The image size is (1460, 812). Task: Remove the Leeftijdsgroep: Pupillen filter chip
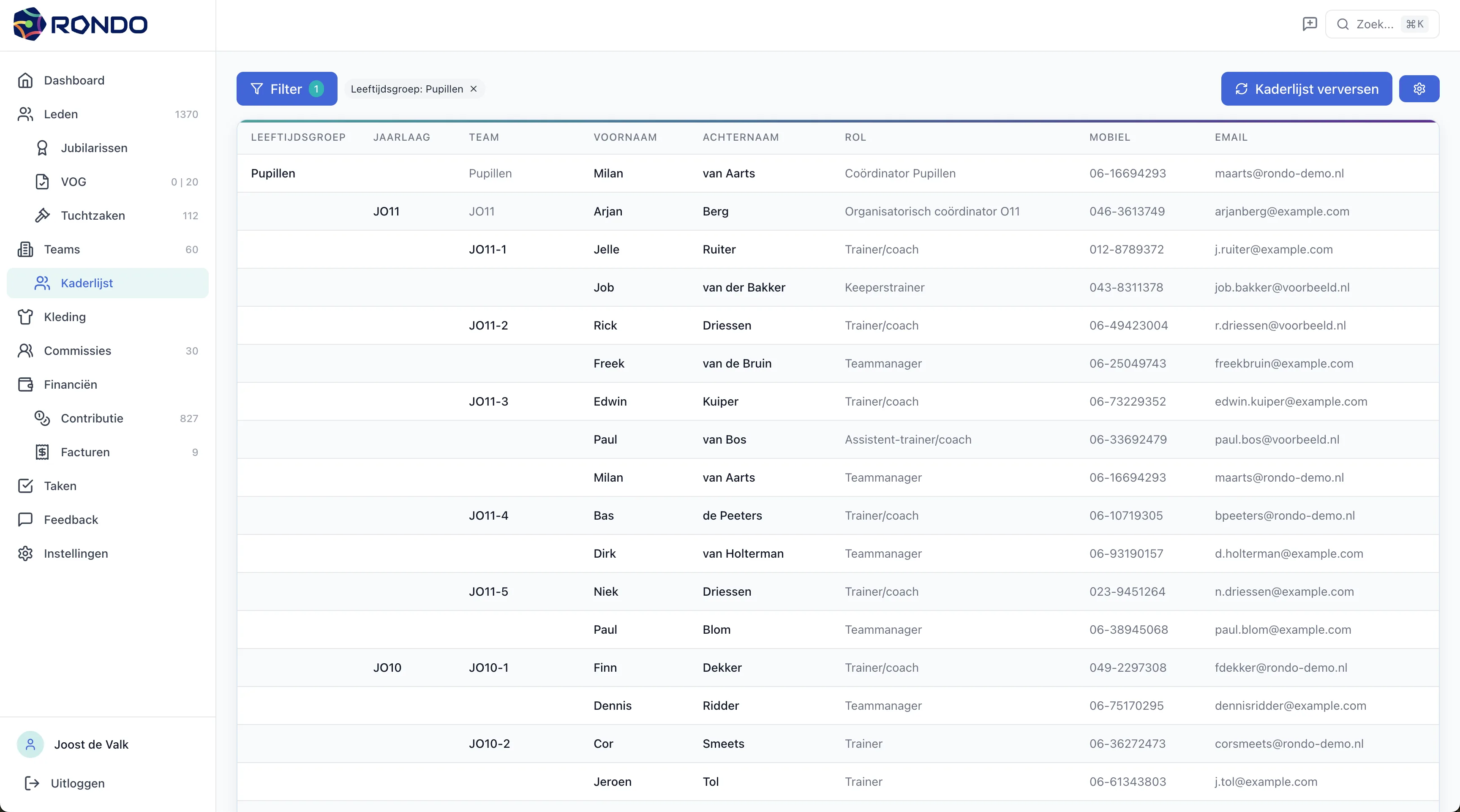tap(474, 89)
